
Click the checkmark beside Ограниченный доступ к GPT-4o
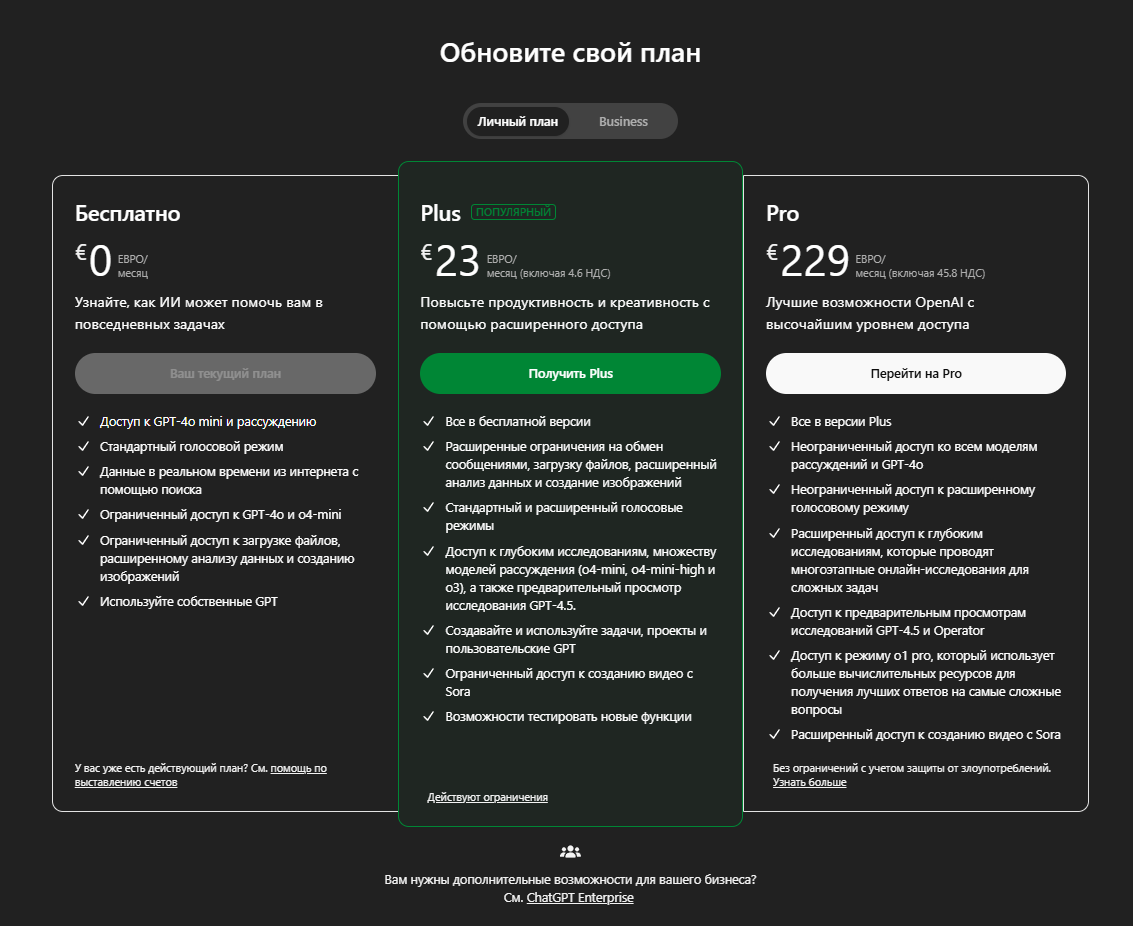pos(84,514)
